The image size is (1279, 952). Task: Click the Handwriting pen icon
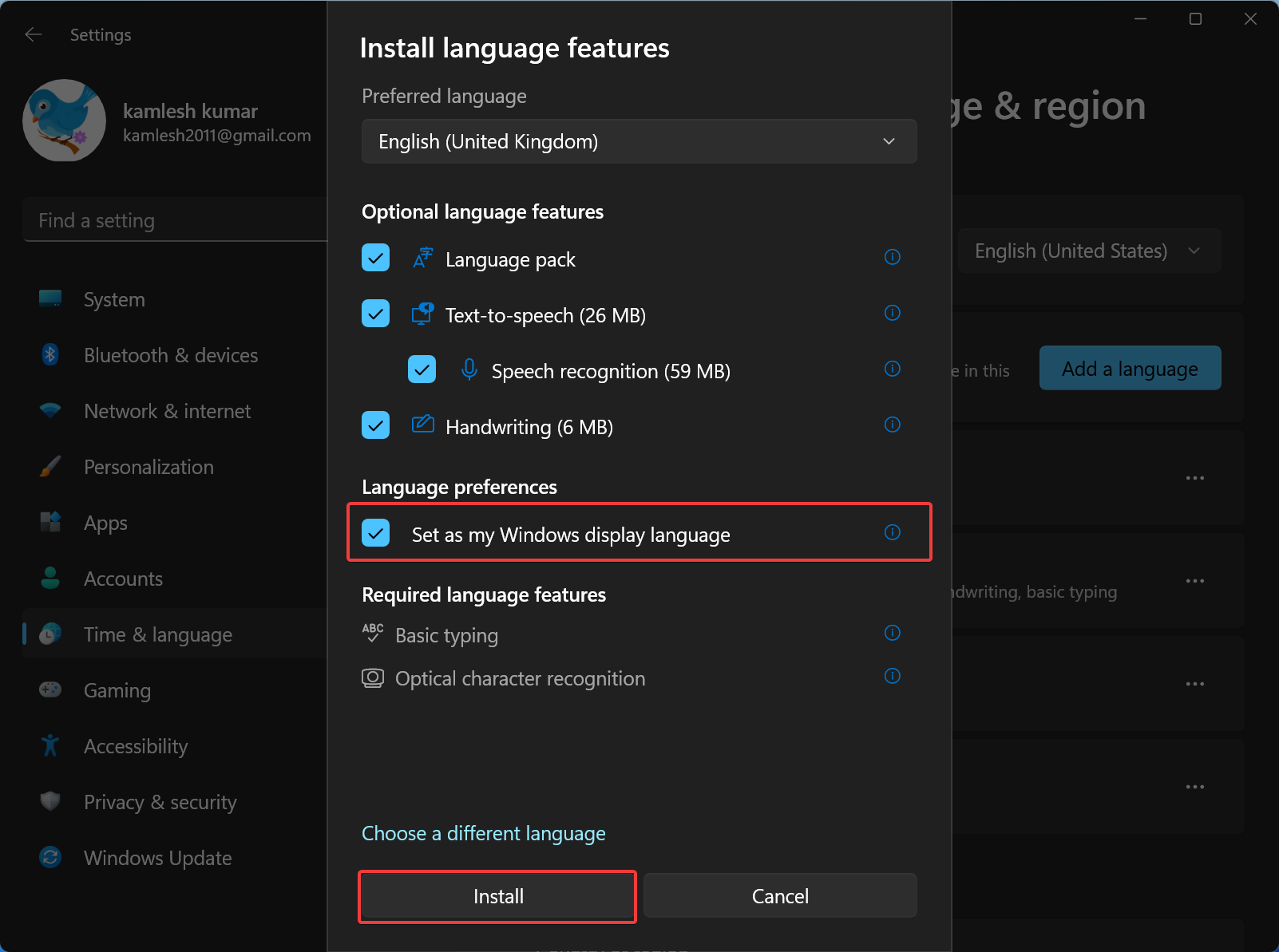tap(423, 425)
